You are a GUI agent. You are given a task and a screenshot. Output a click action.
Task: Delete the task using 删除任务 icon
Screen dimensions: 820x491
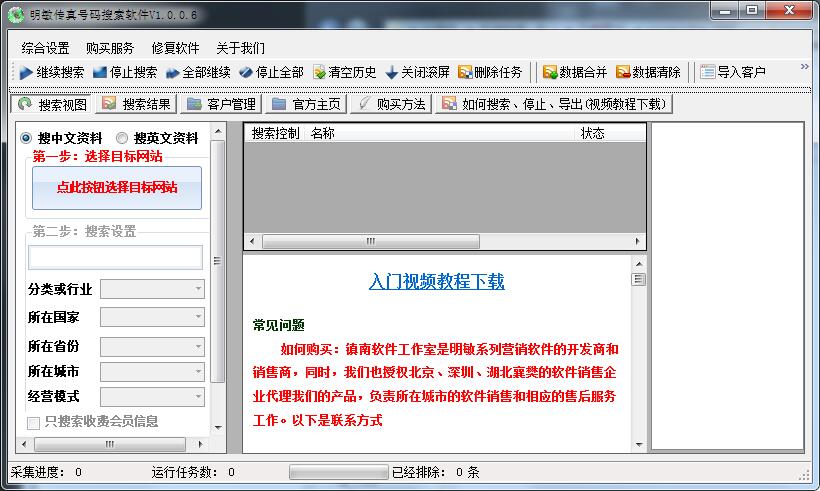point(465,72)
